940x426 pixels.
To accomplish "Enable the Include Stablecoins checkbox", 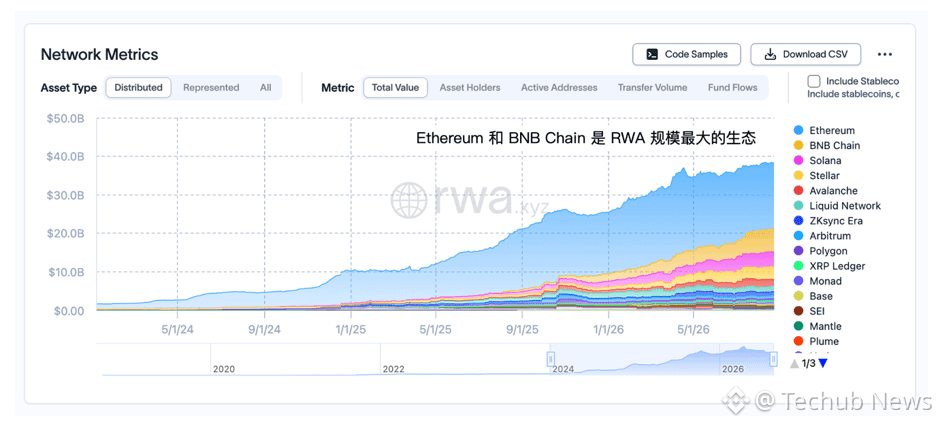I will (814, 81).
